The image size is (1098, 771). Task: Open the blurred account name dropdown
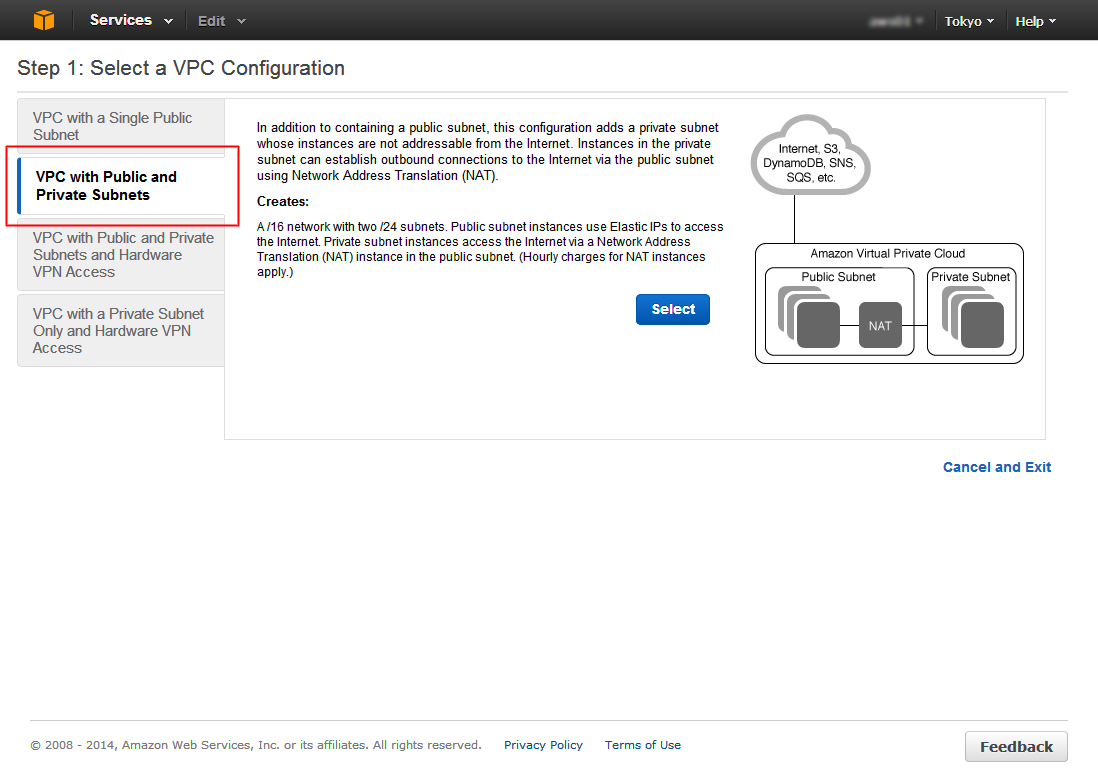point(896,21)
